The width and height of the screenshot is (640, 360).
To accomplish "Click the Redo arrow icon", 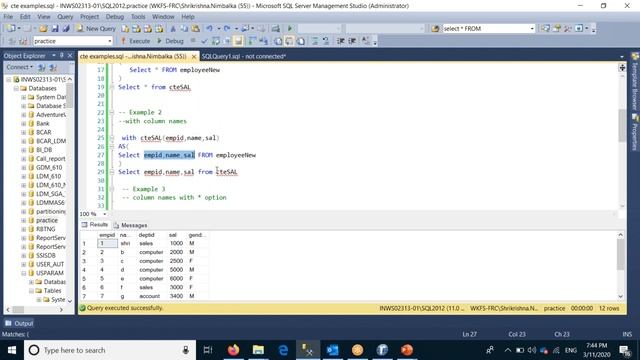I will pos(227,29).
